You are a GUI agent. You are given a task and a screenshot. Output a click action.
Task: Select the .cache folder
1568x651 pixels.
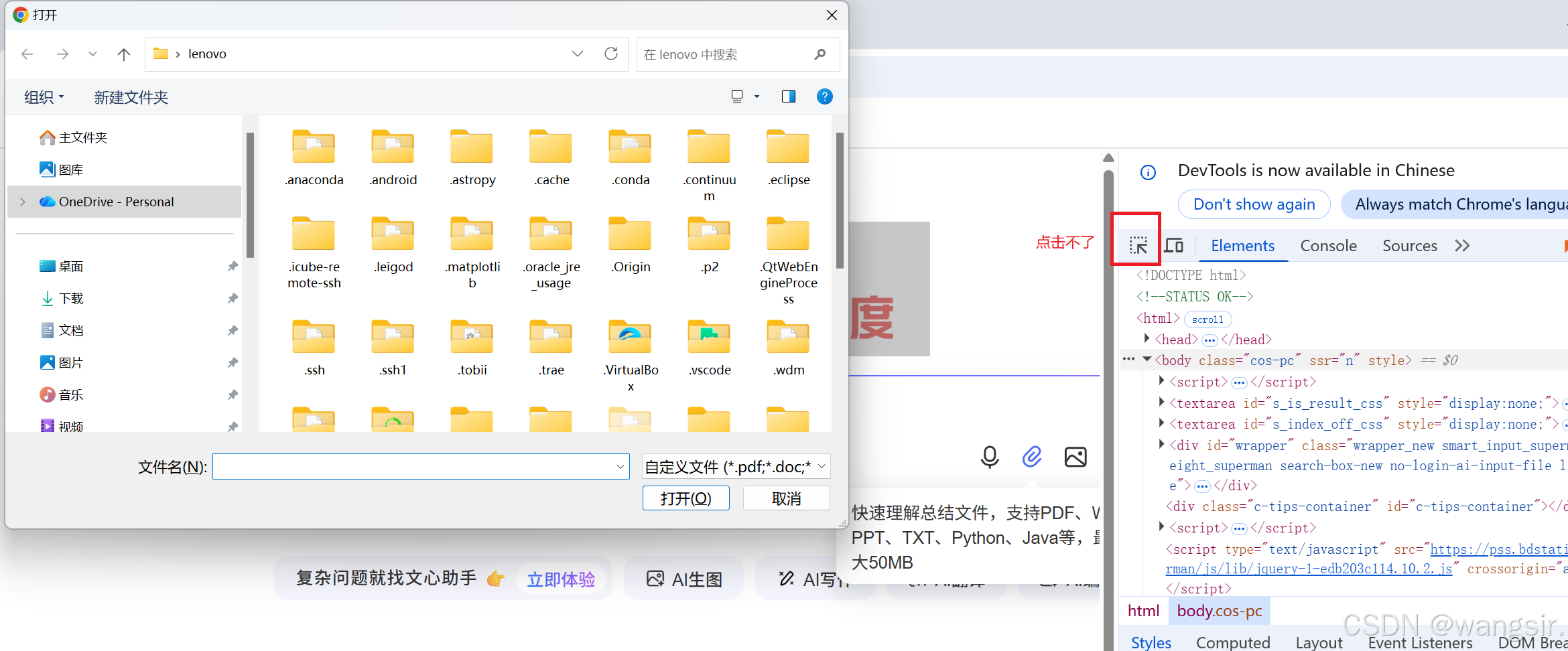[551, 158]
